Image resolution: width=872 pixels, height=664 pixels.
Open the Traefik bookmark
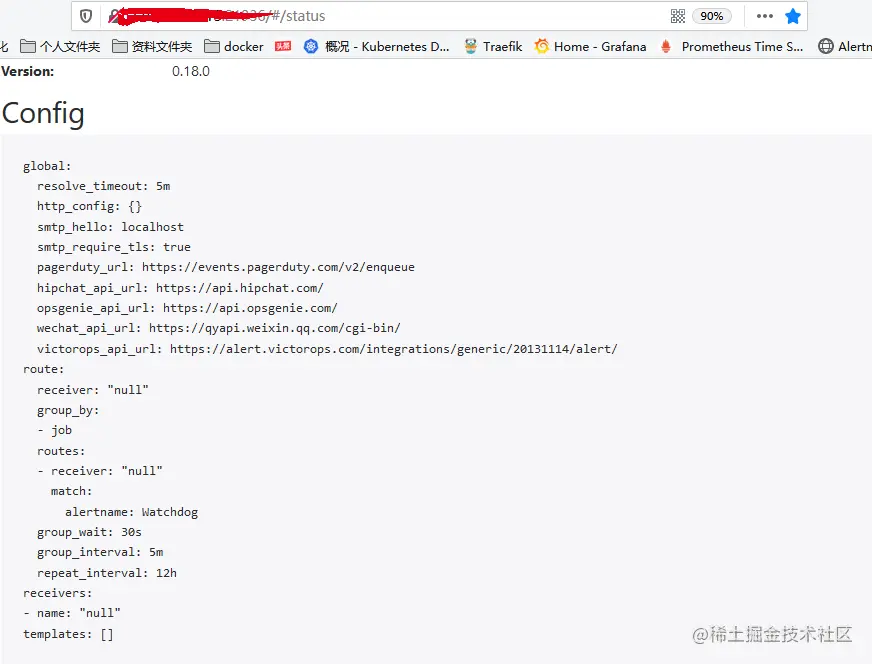(493, 47)
